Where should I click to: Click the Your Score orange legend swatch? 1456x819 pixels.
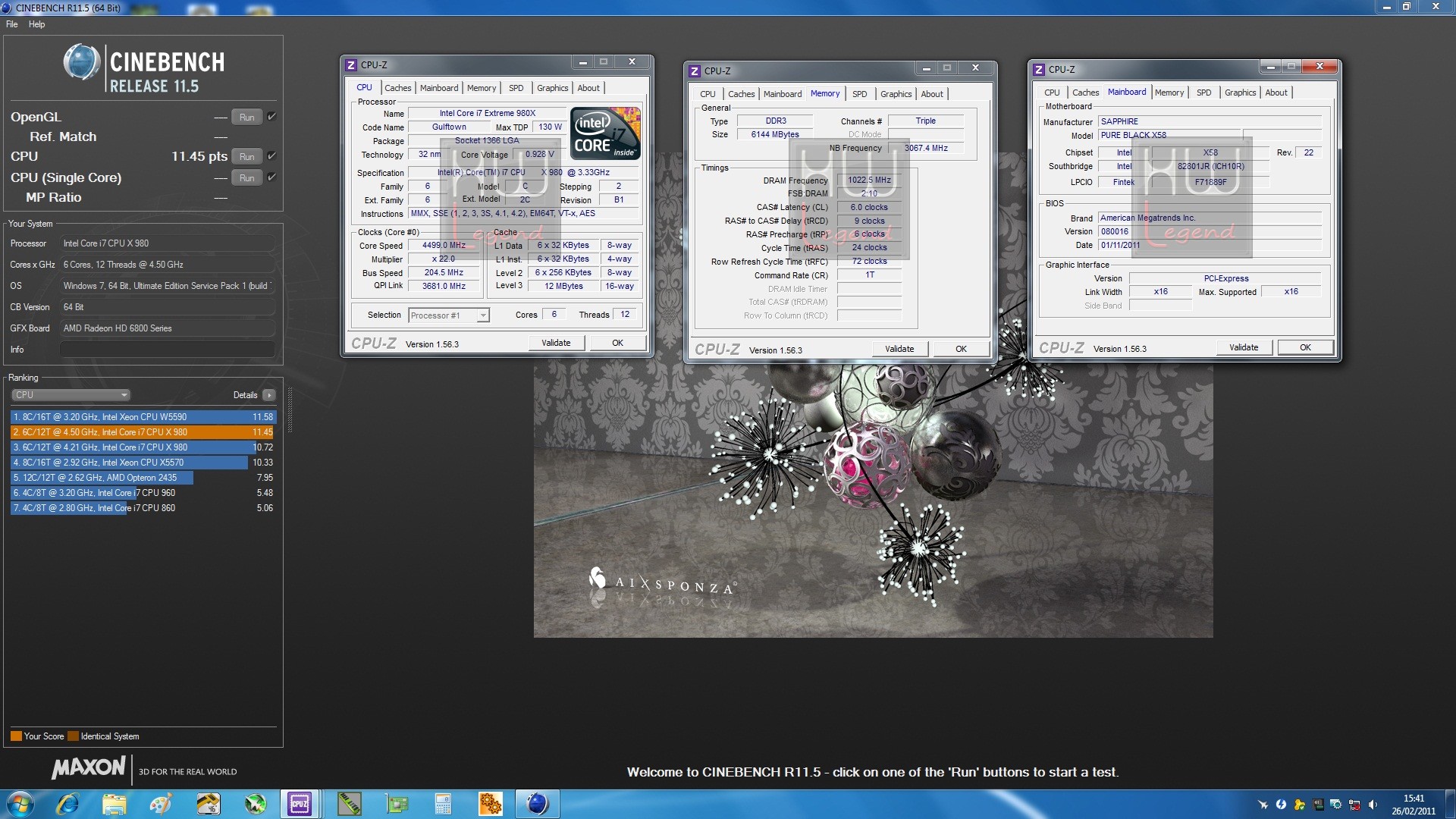click(x=16, y=736)
